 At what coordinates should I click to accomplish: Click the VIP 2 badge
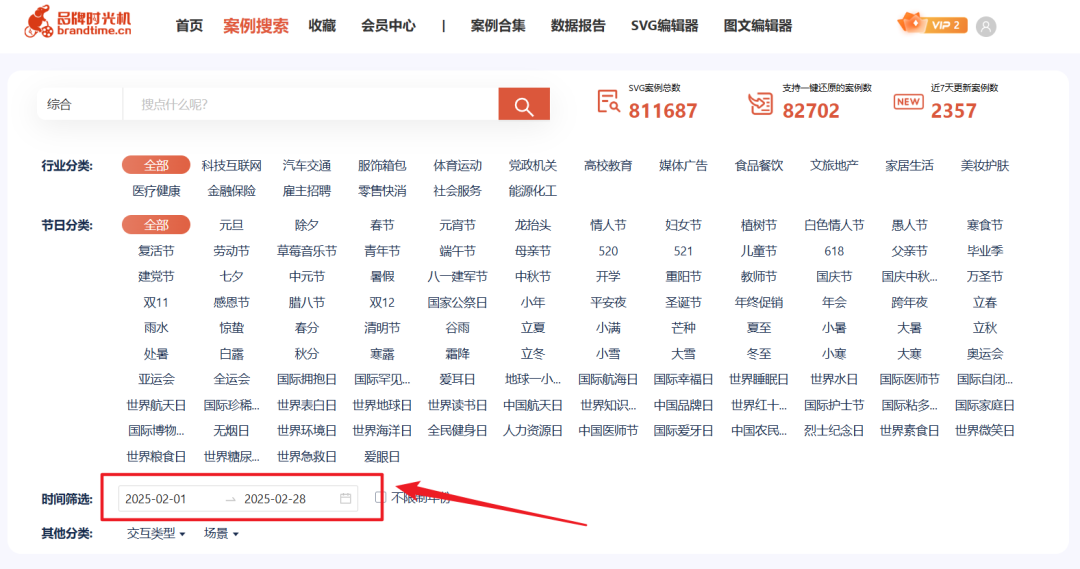click(x=933, y=24)
